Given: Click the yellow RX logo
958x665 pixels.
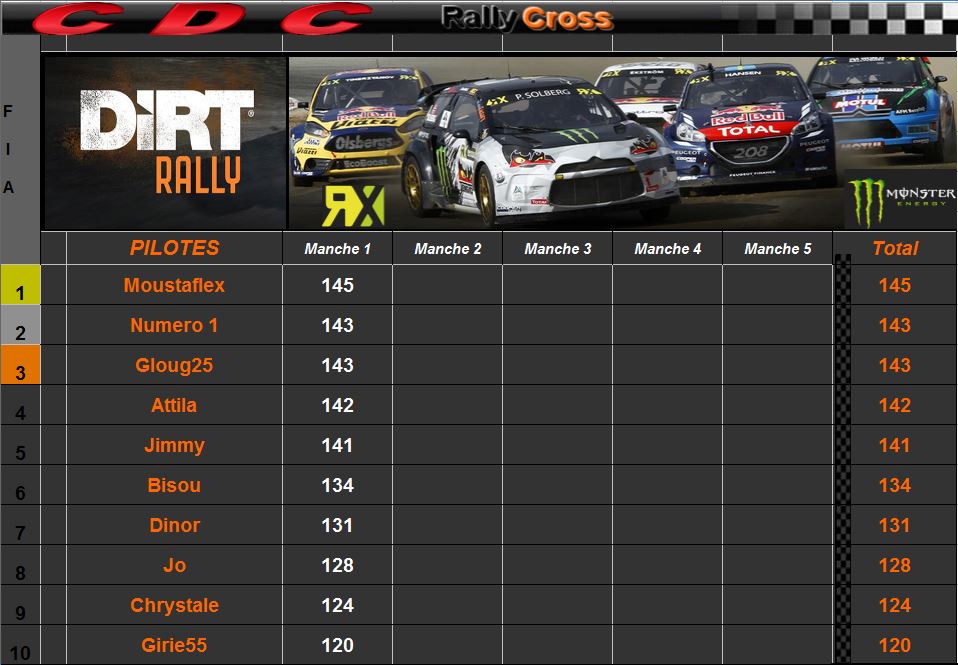Looking at the screenshot, I should coord(353,206).
